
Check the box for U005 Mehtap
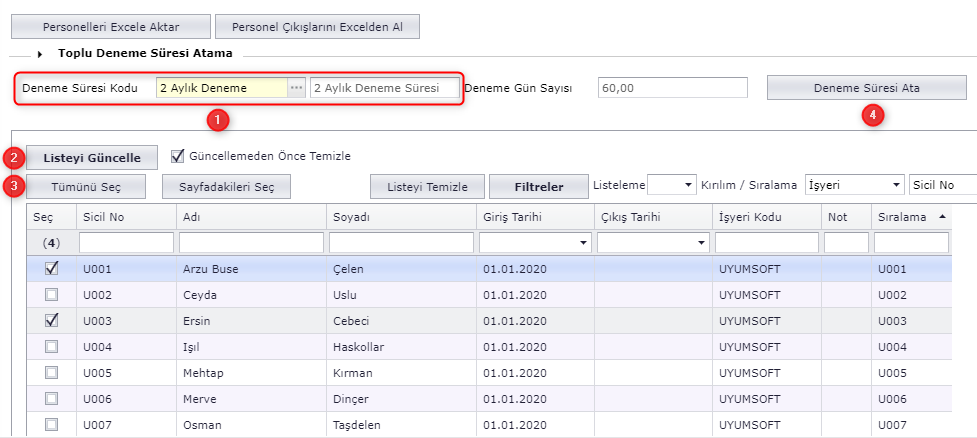coord(52,373)
